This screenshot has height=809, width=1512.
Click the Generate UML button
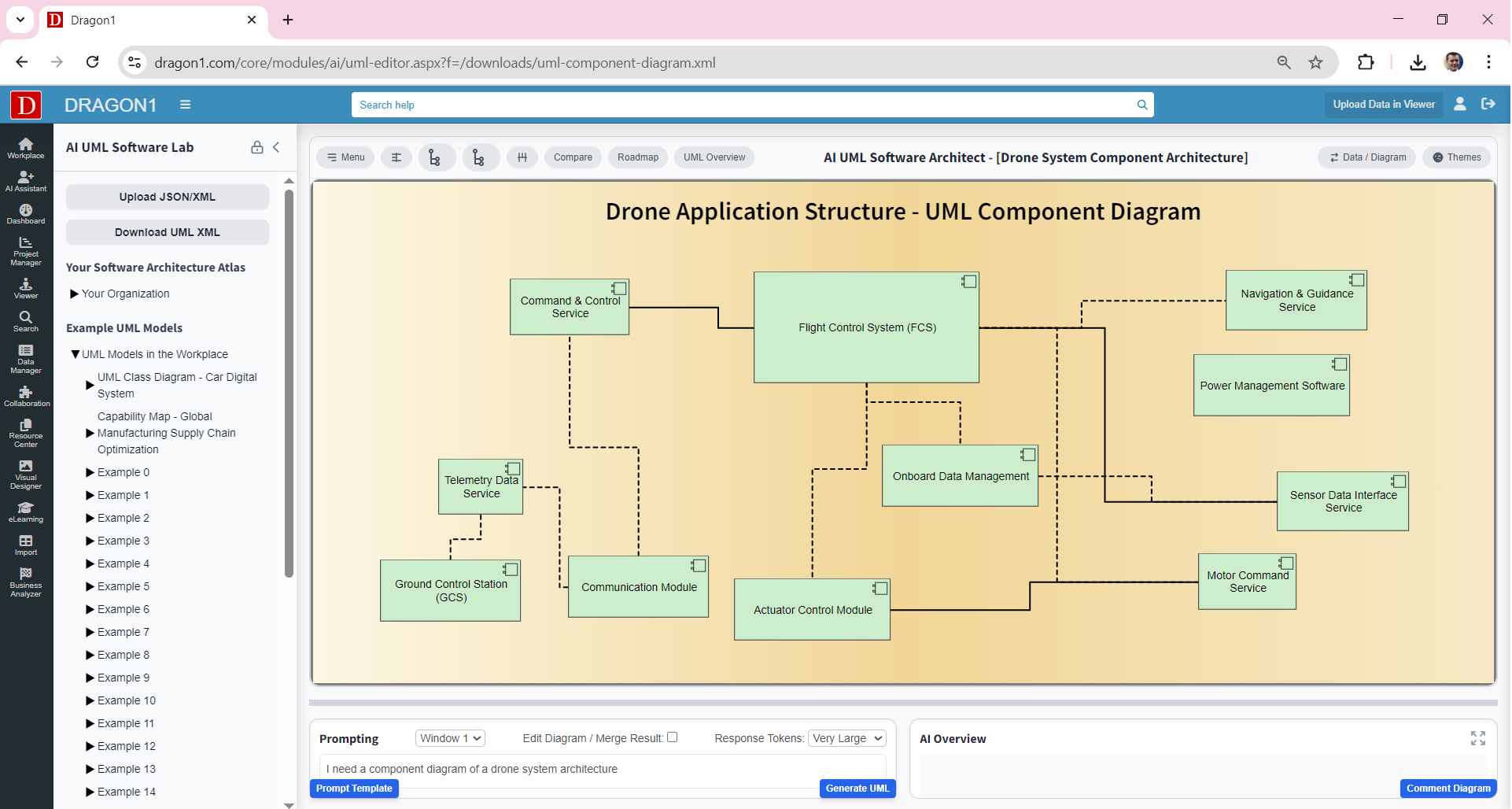tap(857, 789)
